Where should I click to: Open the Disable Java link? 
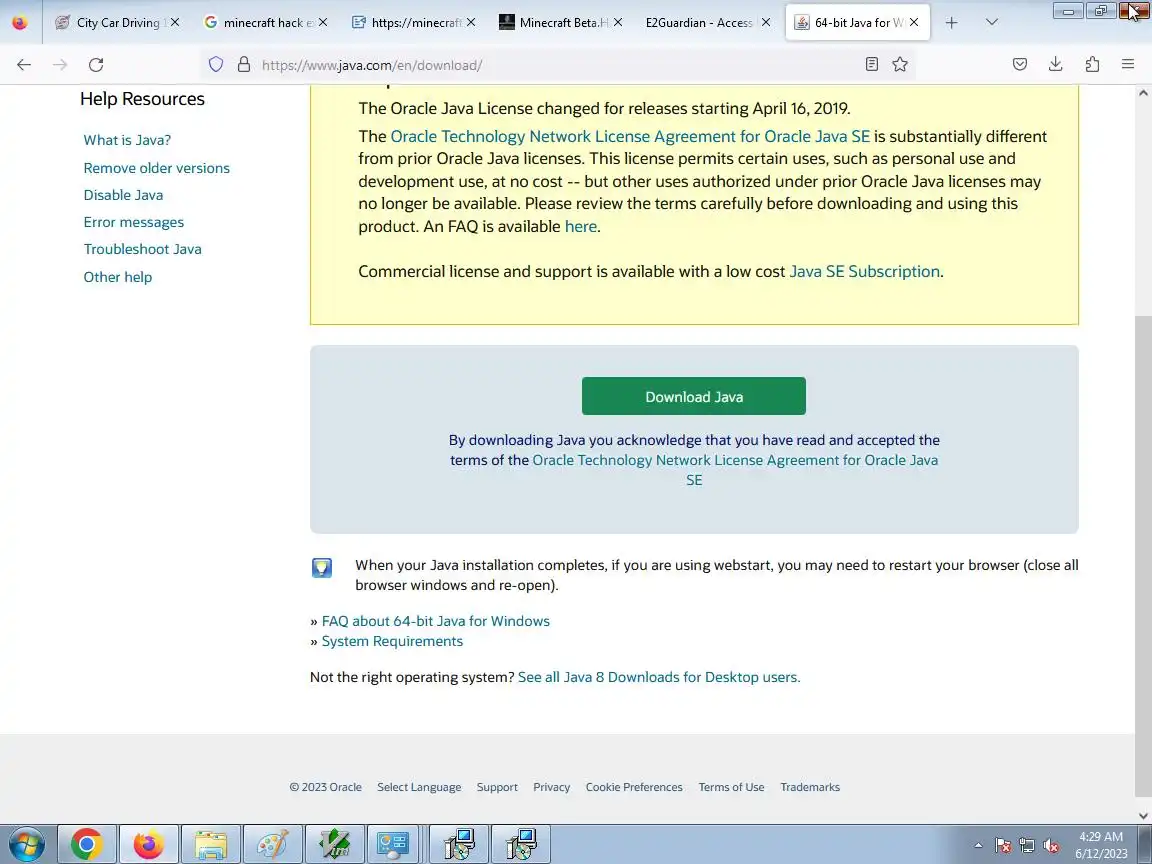[123, 195]
